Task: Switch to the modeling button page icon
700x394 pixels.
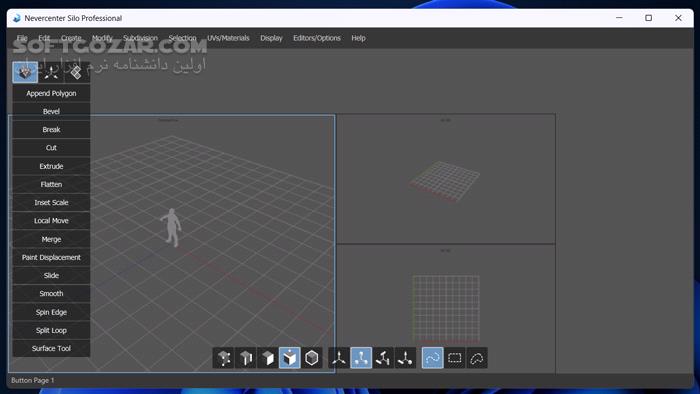Action: (25, 72)
